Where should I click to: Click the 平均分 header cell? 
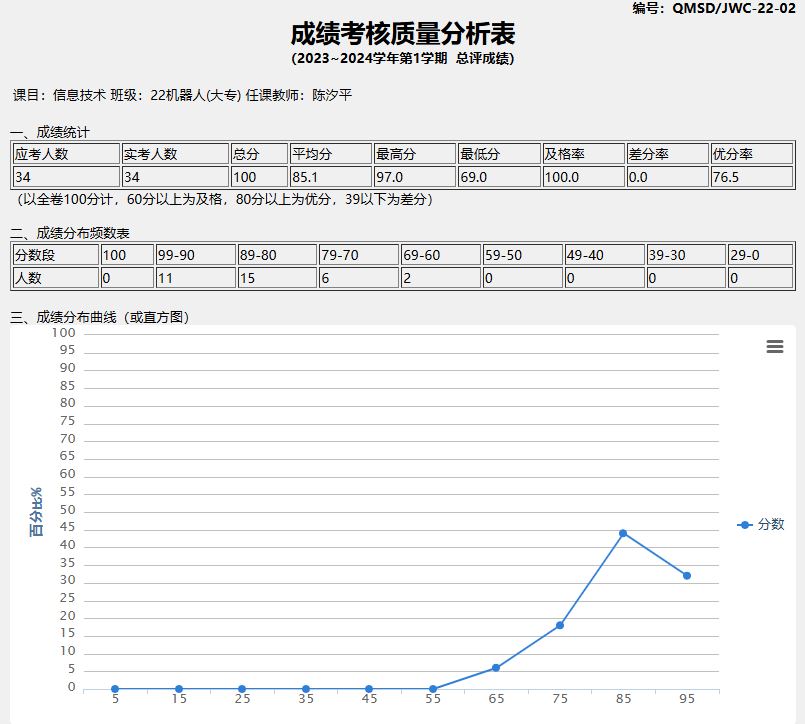click(331, 154)
